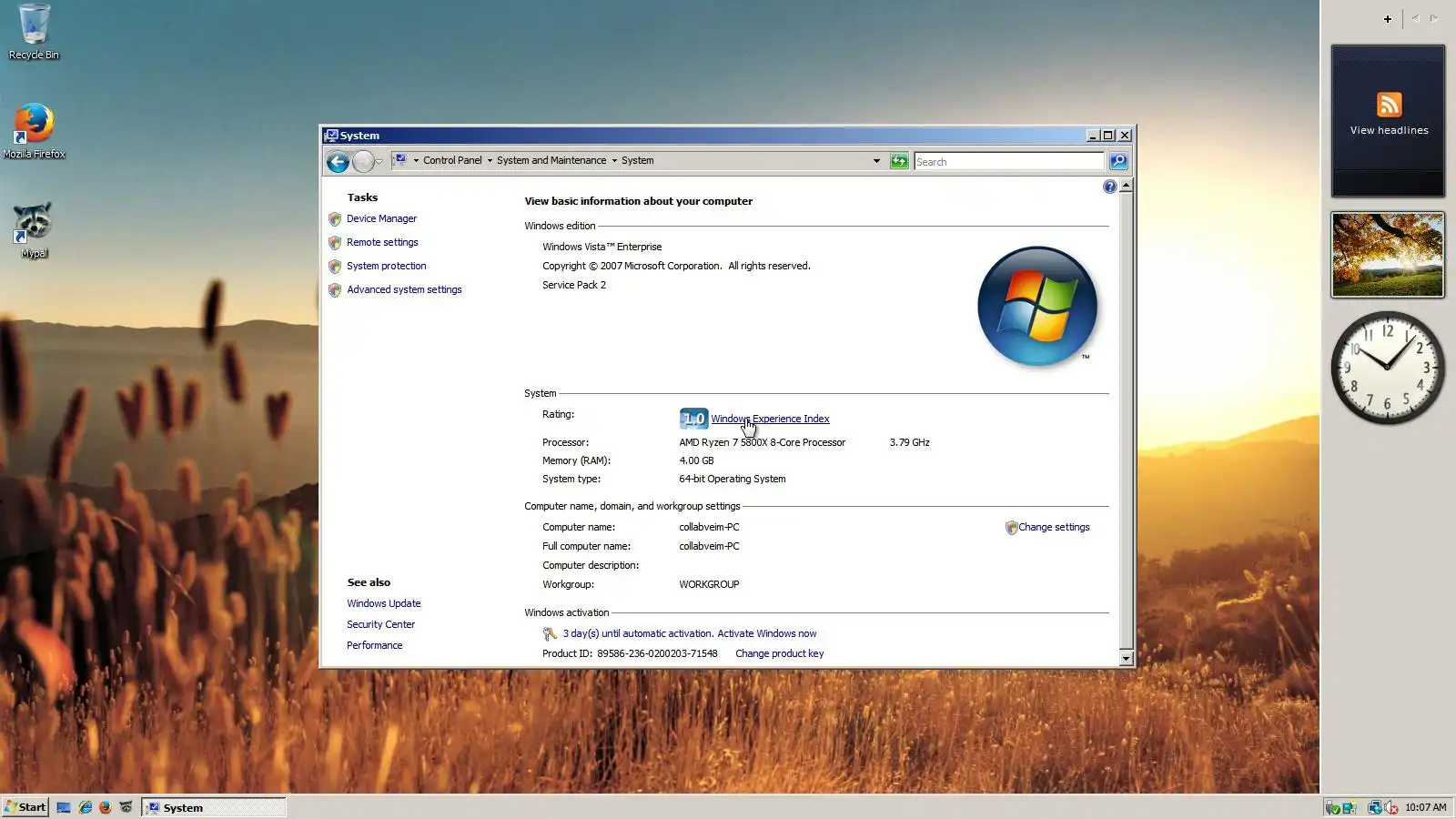Go to next gadgets page with the right arrow
Image resolution: width=1456 pixels, height=819 pixels.
pos(1434,18)
